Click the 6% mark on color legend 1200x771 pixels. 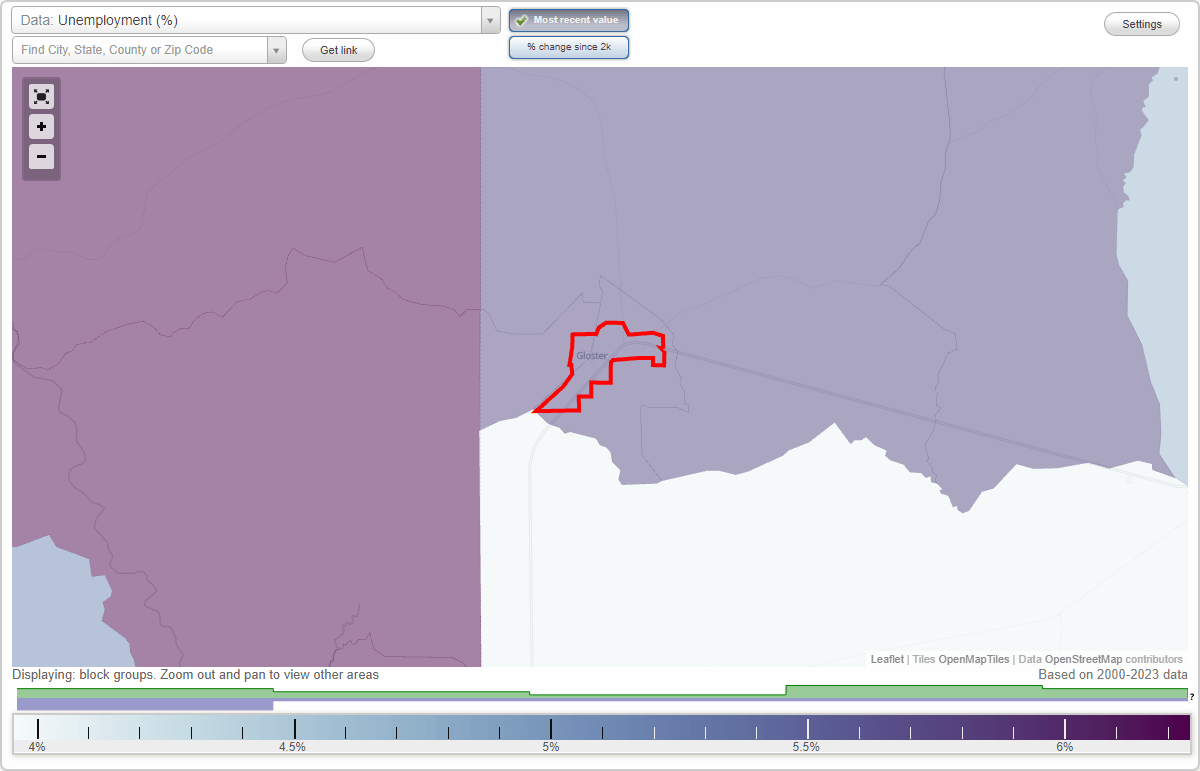tap(1065, 746)
